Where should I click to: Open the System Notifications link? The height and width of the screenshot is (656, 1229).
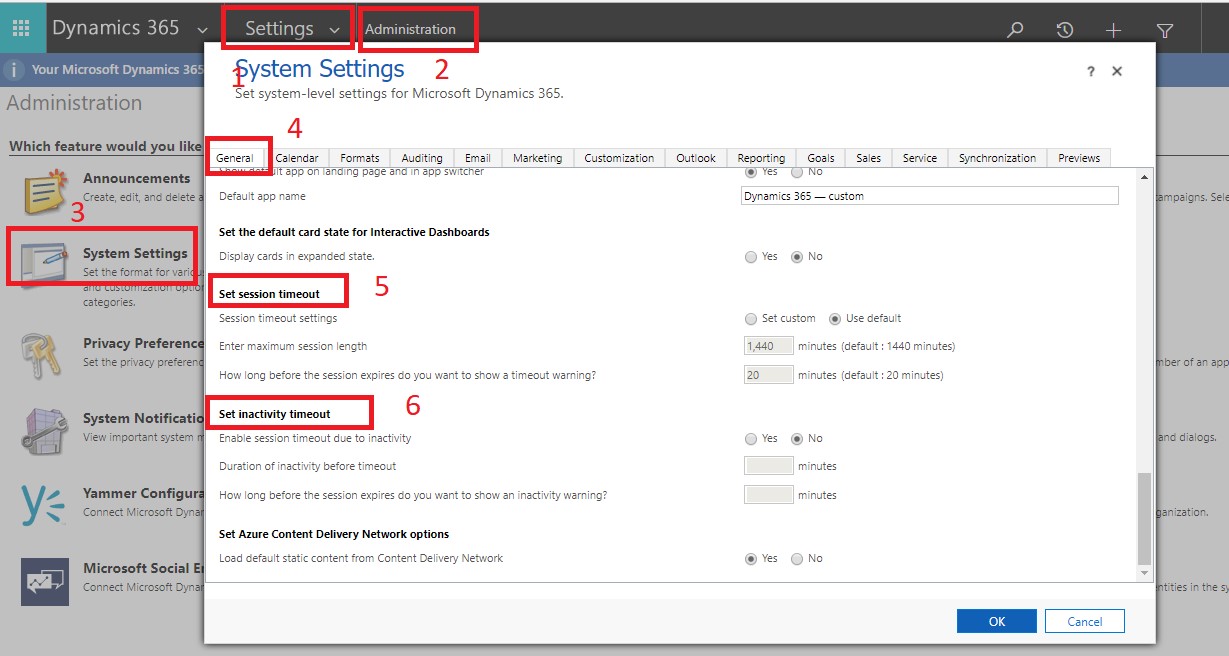pos(143,419)
